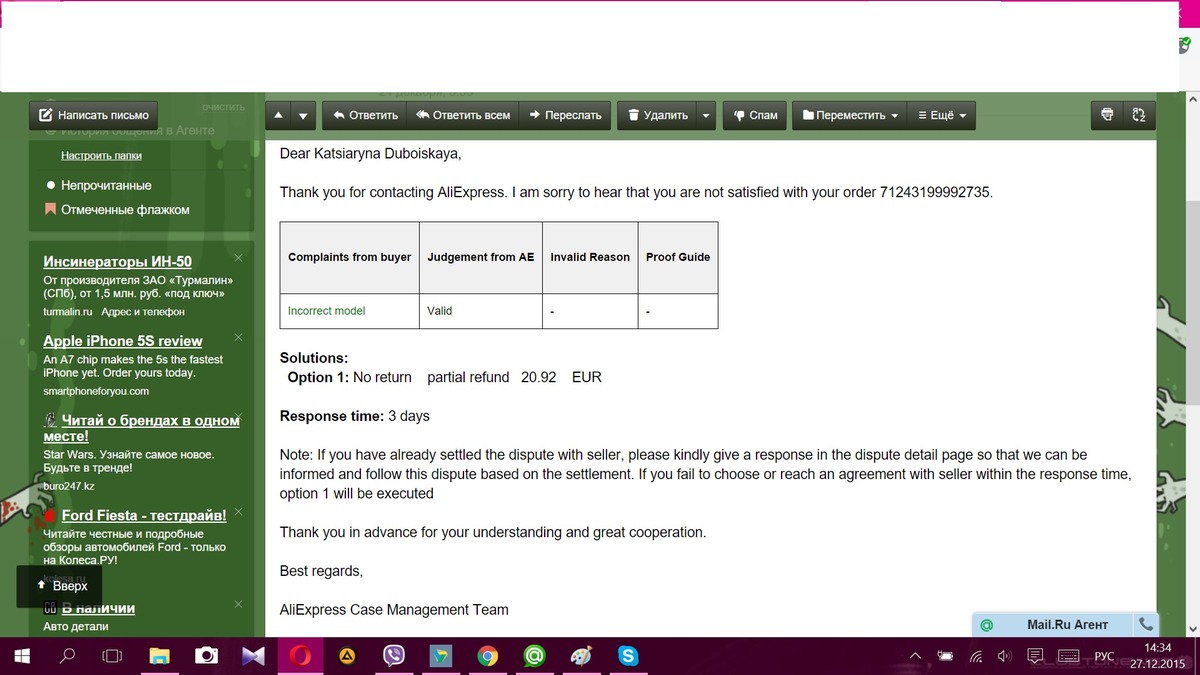The height and width of the screenshot is (675, 1200).
Task: Open dropdown arrow next to Удалить
Action: pyautogui.click(x=706, y=115)
